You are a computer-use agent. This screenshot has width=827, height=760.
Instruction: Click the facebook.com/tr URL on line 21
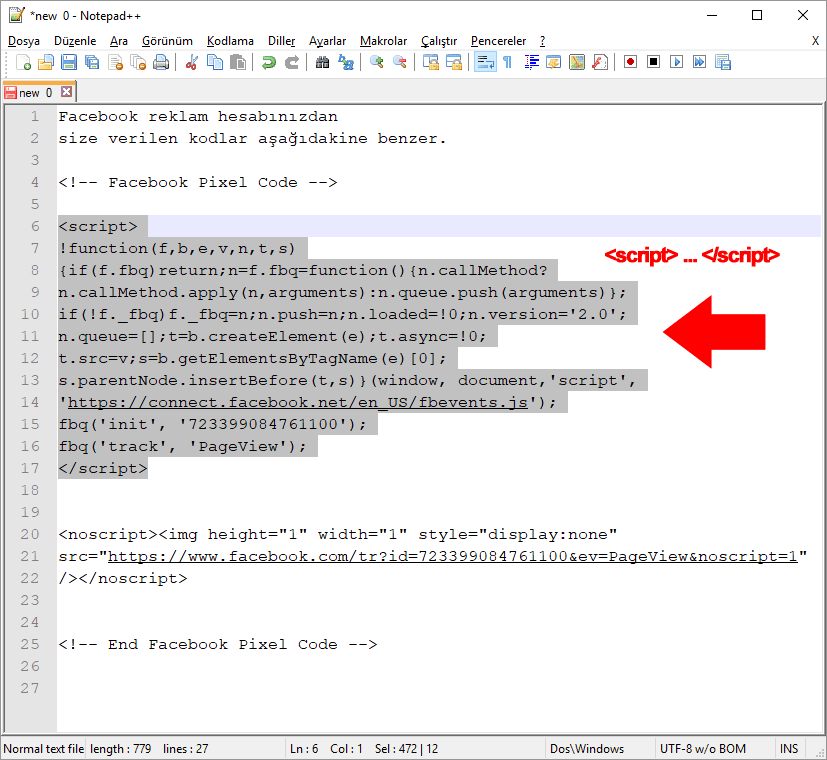(x=452, y=557)
